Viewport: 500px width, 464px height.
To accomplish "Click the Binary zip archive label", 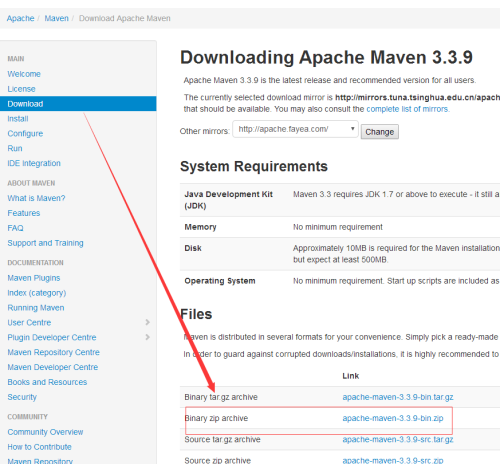I will tap(216, 418).
